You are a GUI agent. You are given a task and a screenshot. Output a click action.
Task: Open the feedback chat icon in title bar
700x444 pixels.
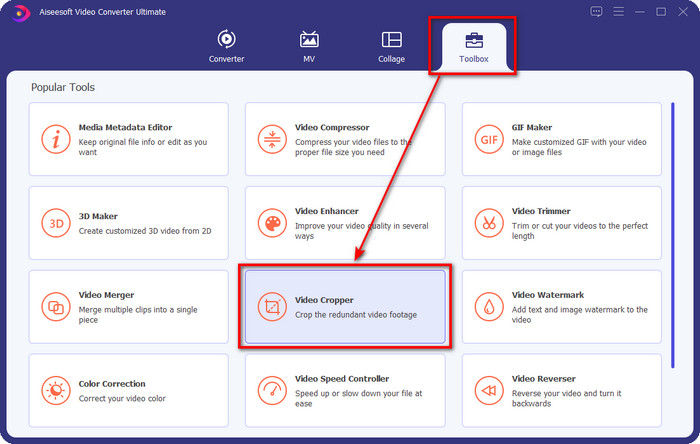[x=596, y=12]
